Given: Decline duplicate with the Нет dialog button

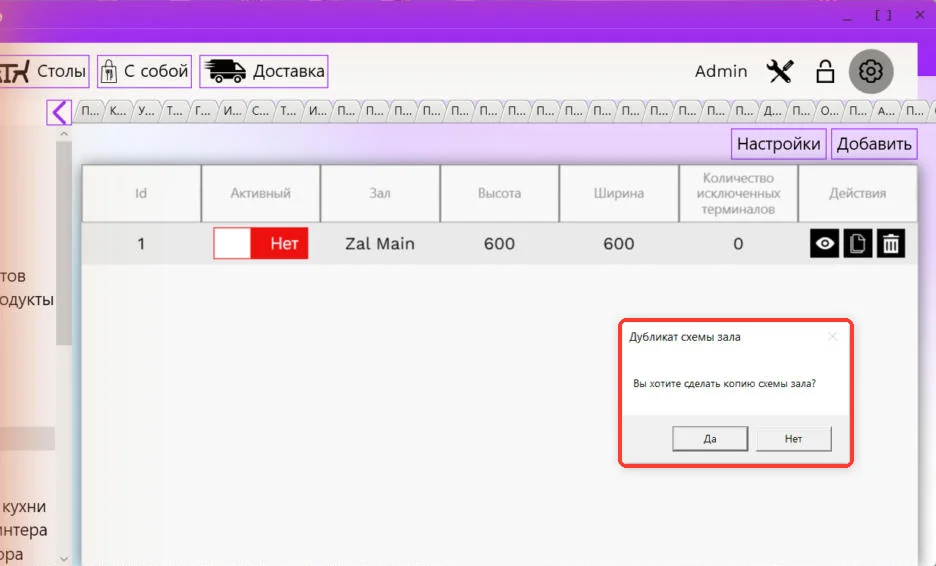Looking at the screenshot, I should [793, 439].
